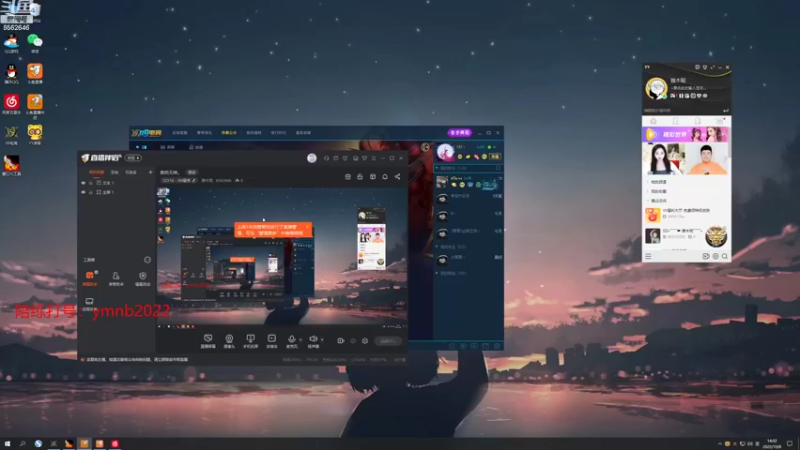The image size is (800, 450).
Task: Edit the DOTA stream title
Action: pos(194,181)
